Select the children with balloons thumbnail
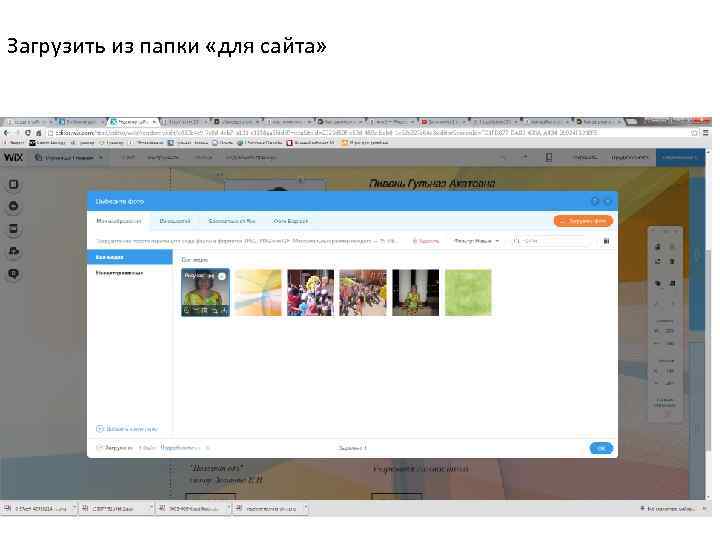 coord(310,293)
